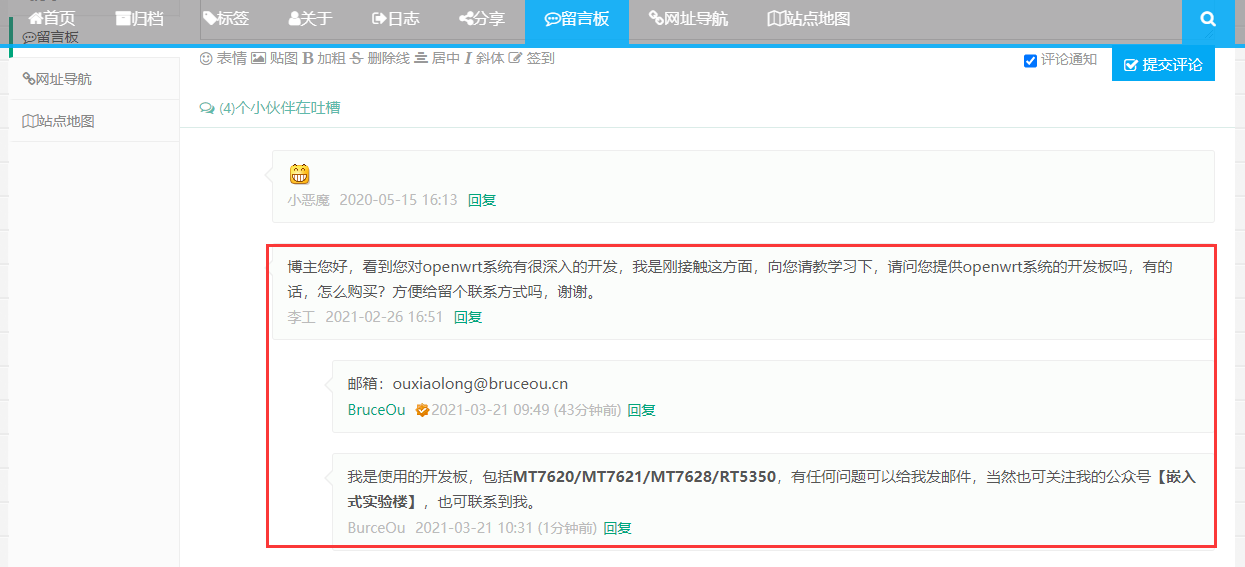Apply bold with the 加粗 tool

tap(324, 58)
